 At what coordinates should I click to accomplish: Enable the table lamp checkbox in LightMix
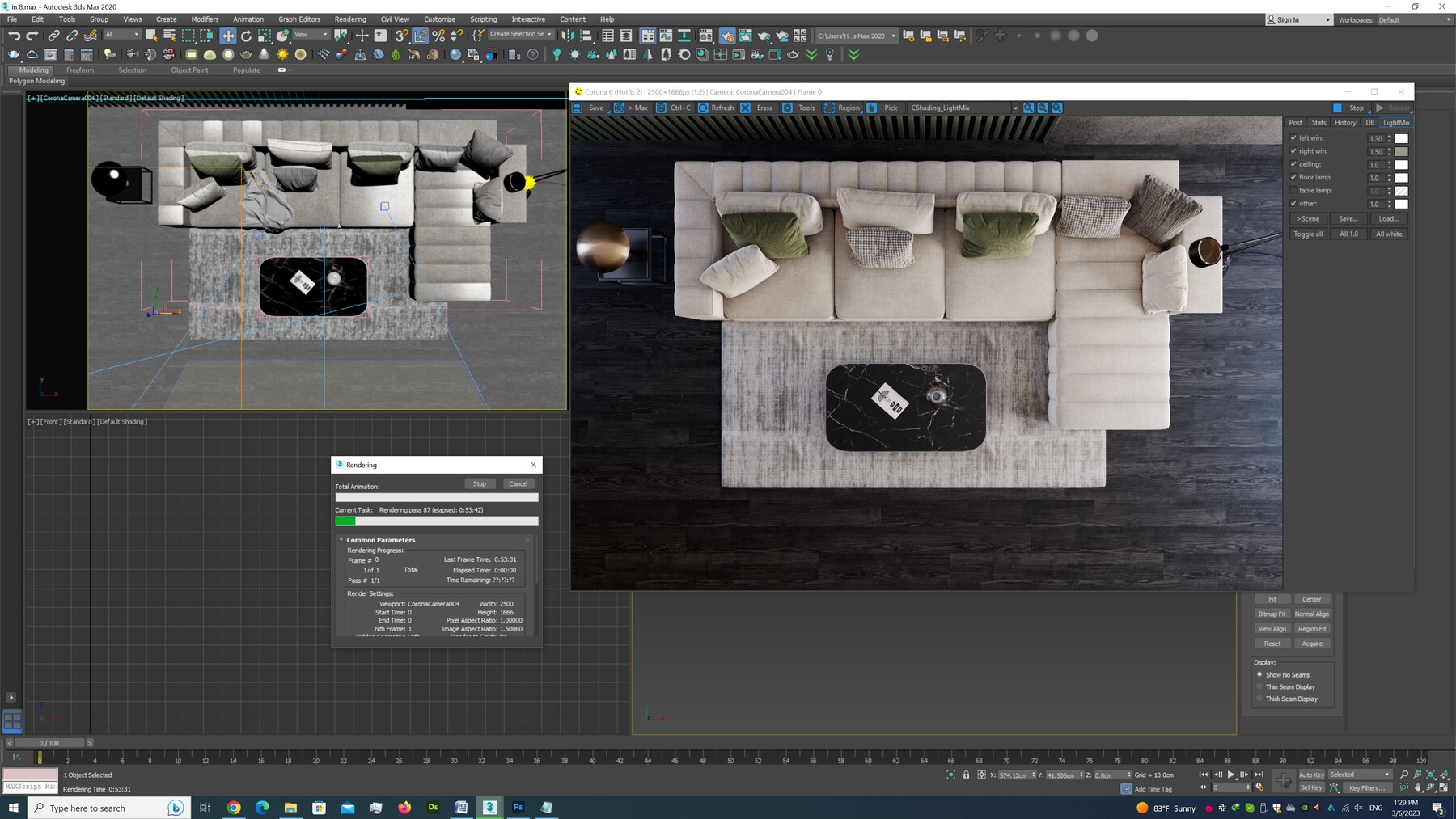point(1293,190)
